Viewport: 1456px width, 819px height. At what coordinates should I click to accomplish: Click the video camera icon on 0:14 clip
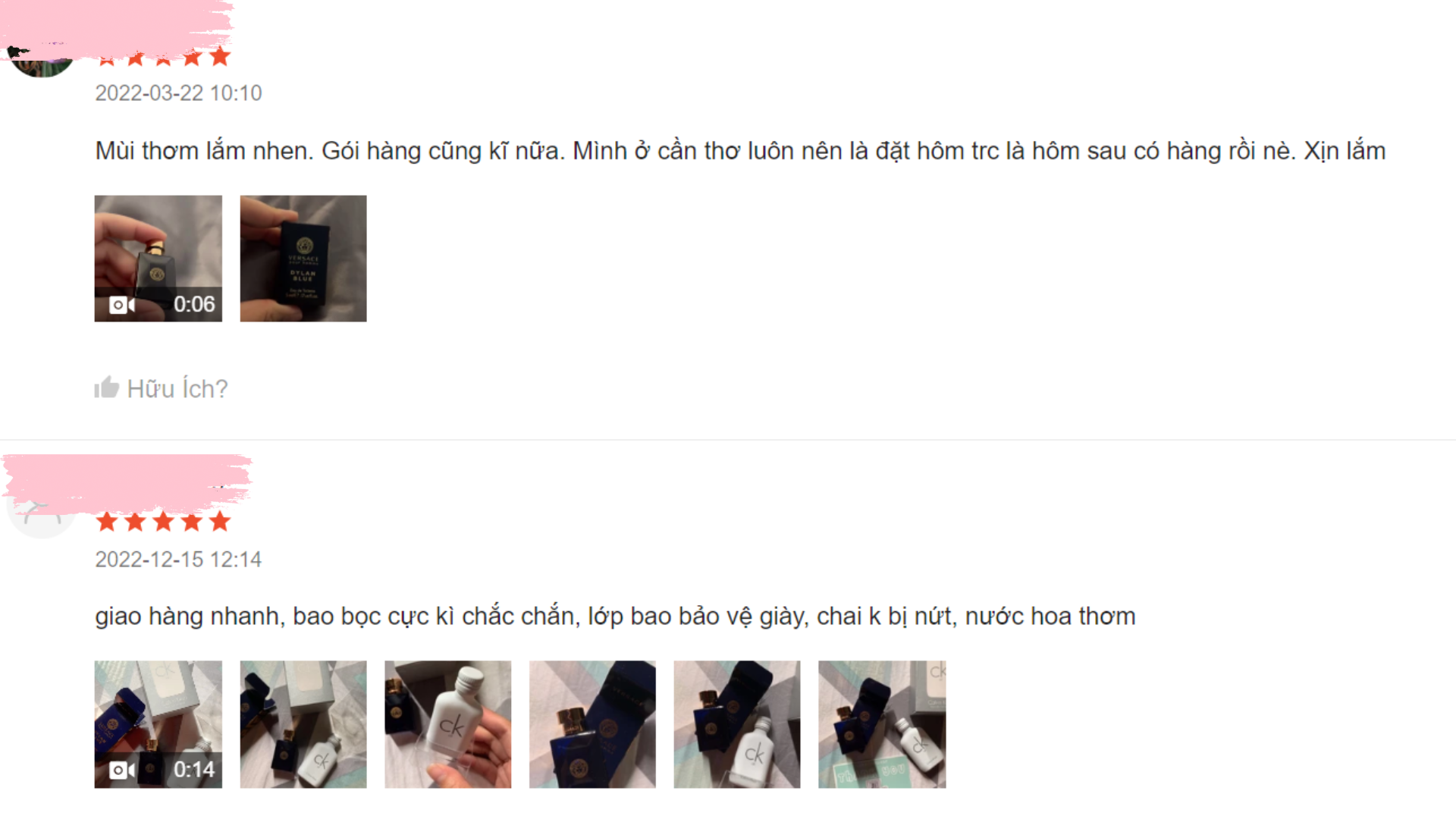(x=122, y=770)
